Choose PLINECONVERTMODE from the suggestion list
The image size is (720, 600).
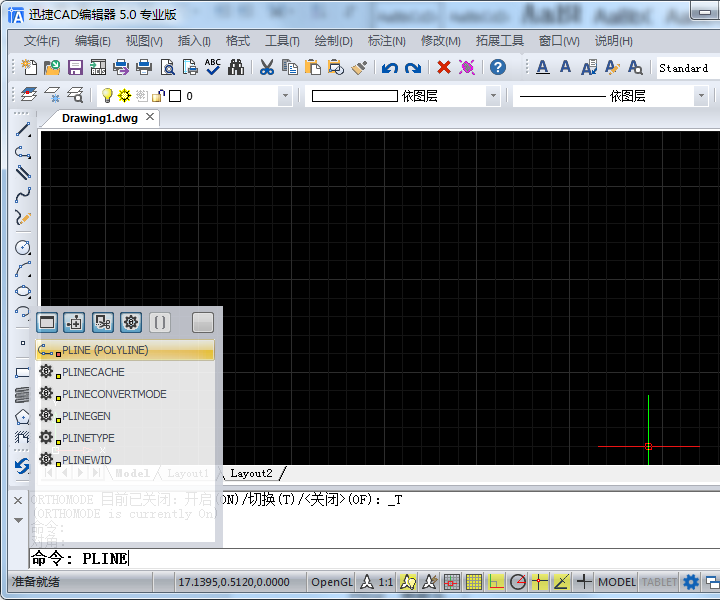pos(125,394)
